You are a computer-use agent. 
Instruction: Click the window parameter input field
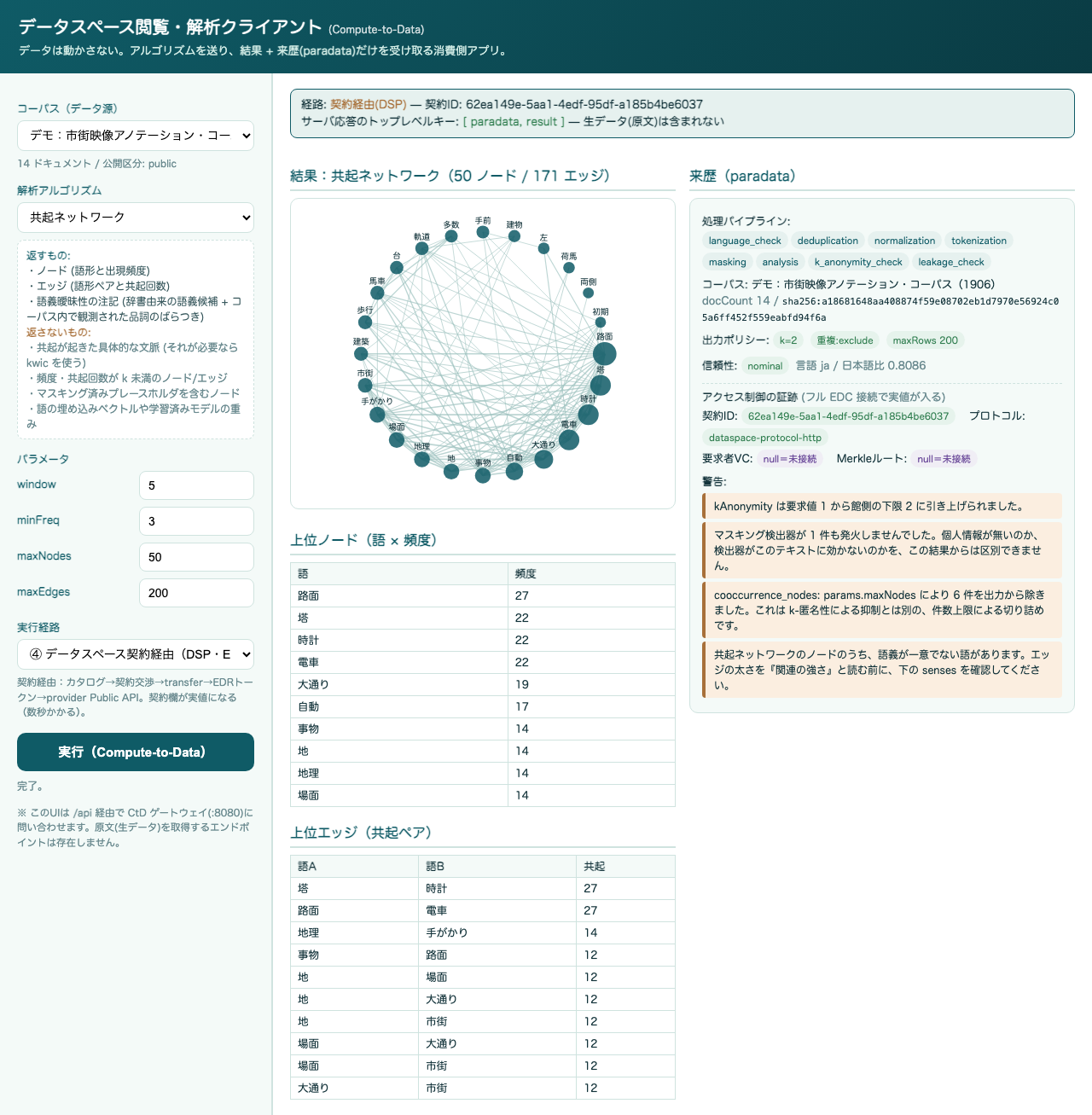tap(196, 485)
